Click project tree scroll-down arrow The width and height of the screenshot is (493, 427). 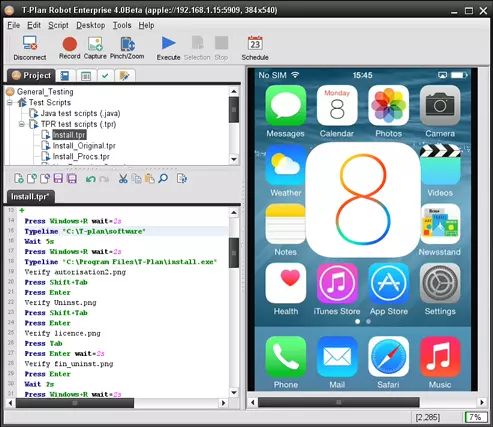[x=234, y=159]
